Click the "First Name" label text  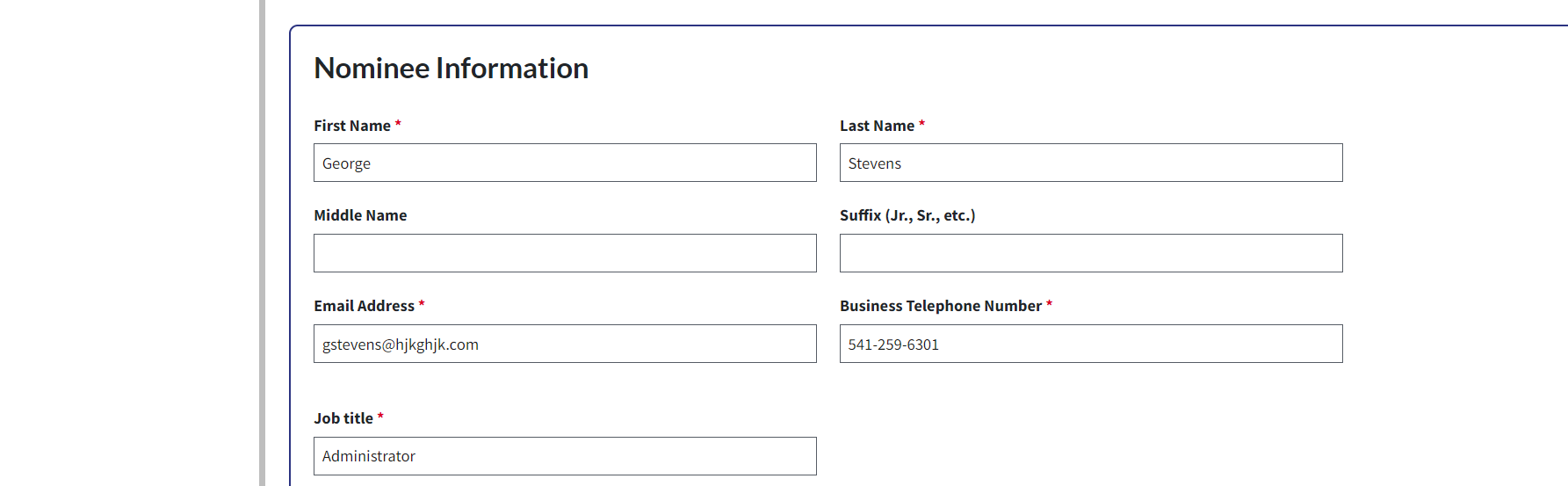click(x=351, y=126)
